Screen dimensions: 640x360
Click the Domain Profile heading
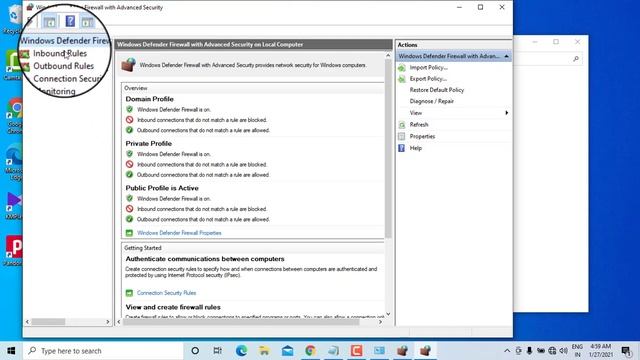click(x=149, y=99)
